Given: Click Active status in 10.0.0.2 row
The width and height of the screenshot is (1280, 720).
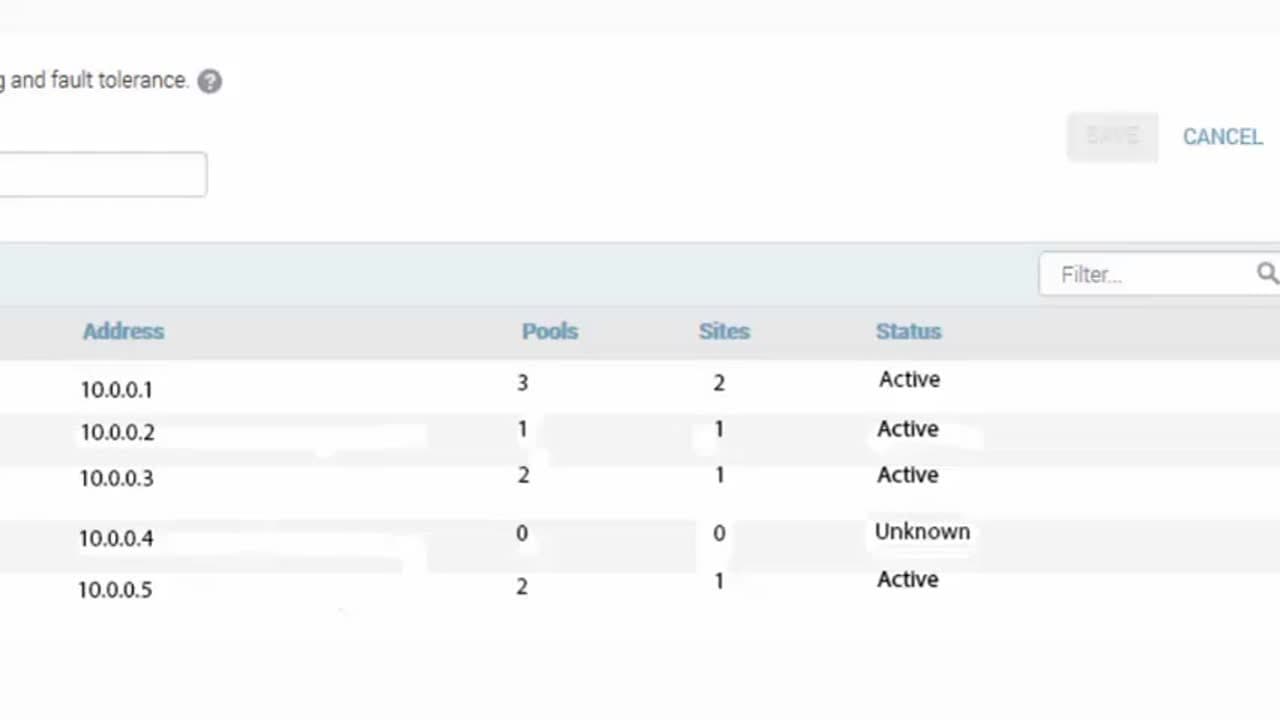Looking at the screenshot, I should coord(907,429).
